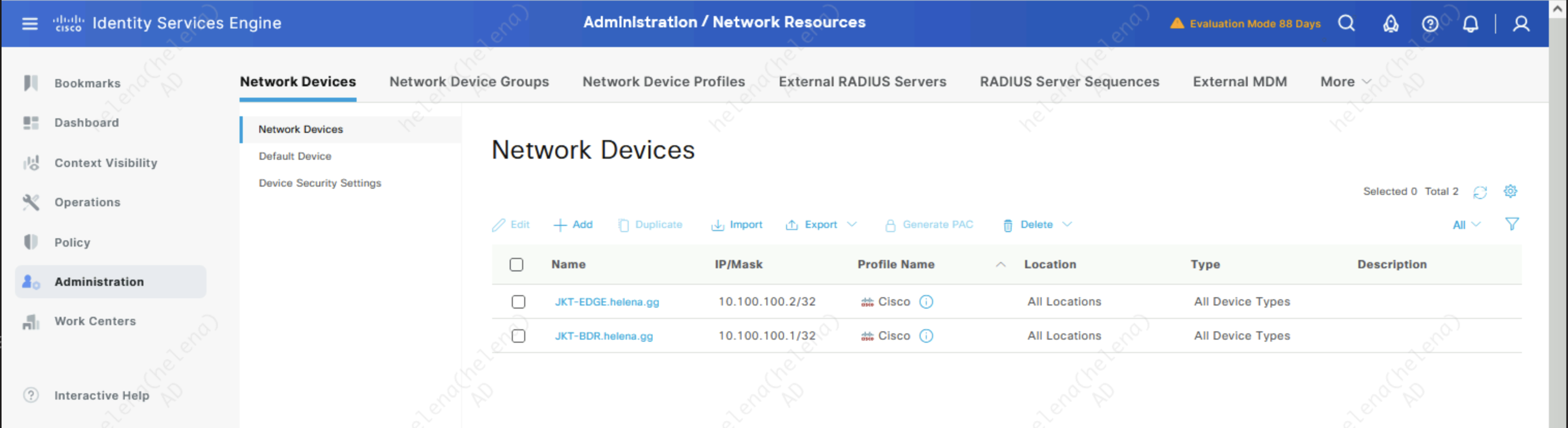The width and height of the screenshot is (1568, 428).
Task: Open the help question mark icon
Action: click(x=1429, y=24)
